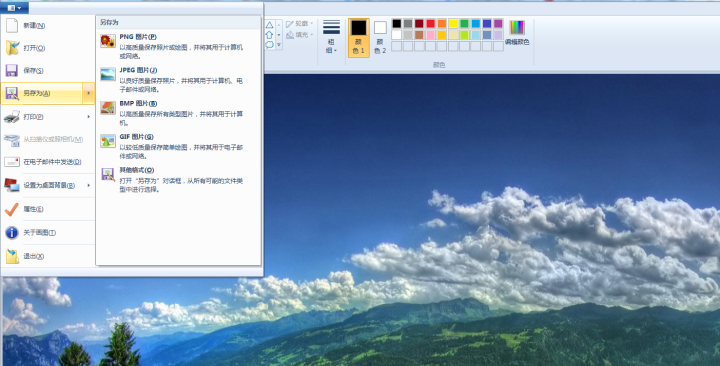Expand the Print submenu arrow
Image resolution: width=720 pixels, height=366 pixels.
89,117
